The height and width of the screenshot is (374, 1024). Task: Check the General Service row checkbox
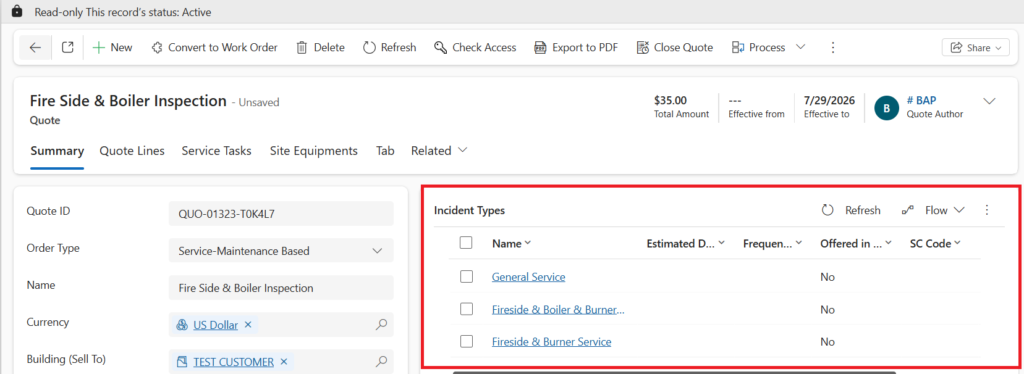[x=466, y=277]
